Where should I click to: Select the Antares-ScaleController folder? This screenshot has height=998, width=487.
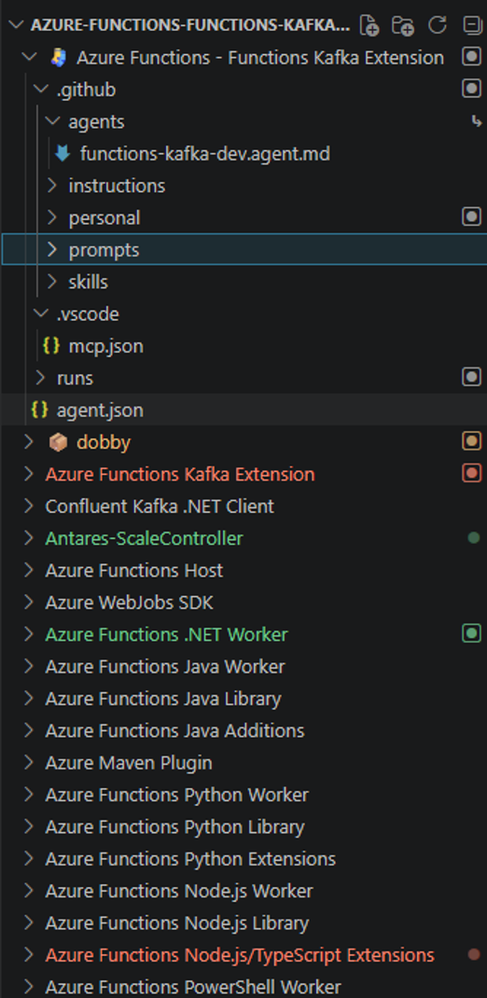pyautogui.click(x=144, y=538)
